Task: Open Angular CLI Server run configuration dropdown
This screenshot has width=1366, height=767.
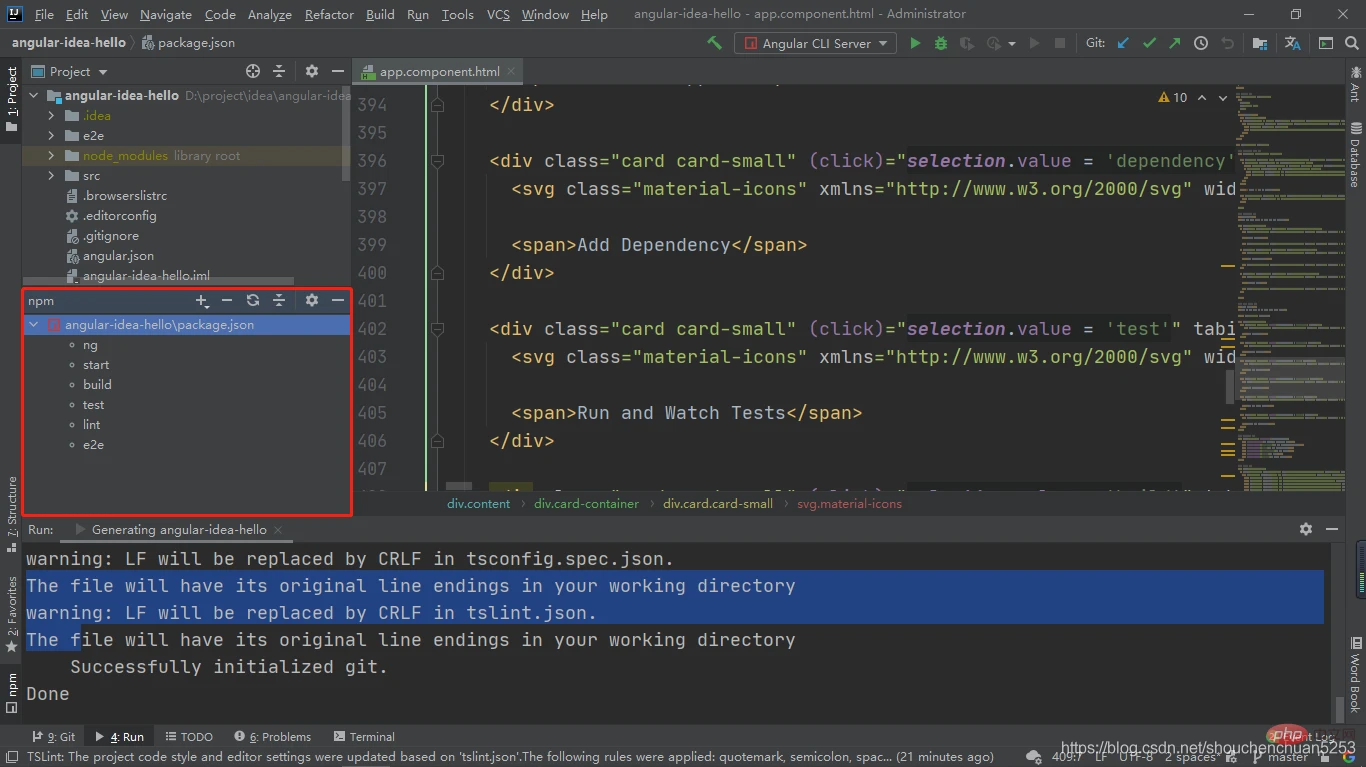Action: click(815, 43)
